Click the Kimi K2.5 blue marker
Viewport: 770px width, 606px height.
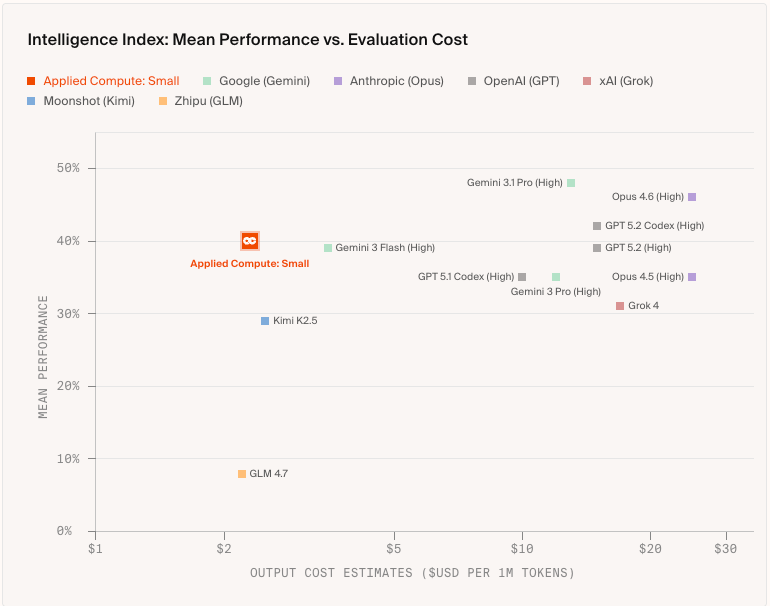[265, 321]
